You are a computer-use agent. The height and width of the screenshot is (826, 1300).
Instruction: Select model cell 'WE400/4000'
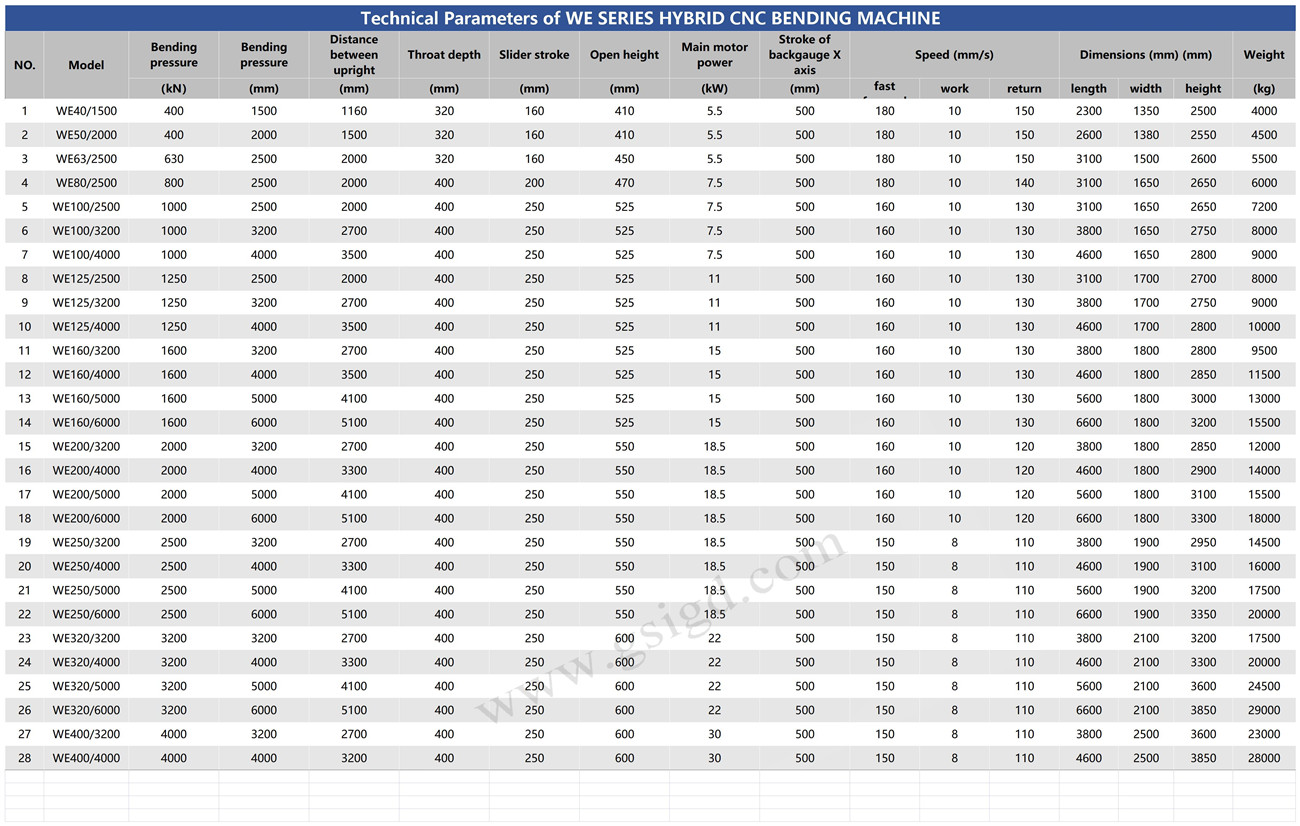click(86, 759)
